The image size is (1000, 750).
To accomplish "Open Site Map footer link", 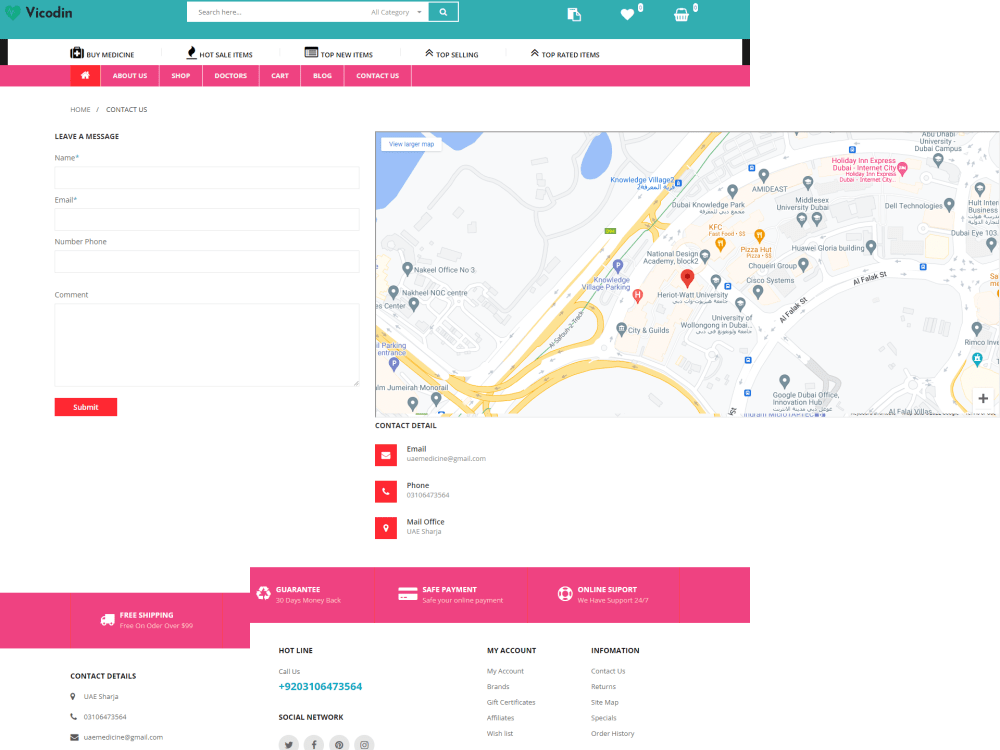I will [605, 702].
